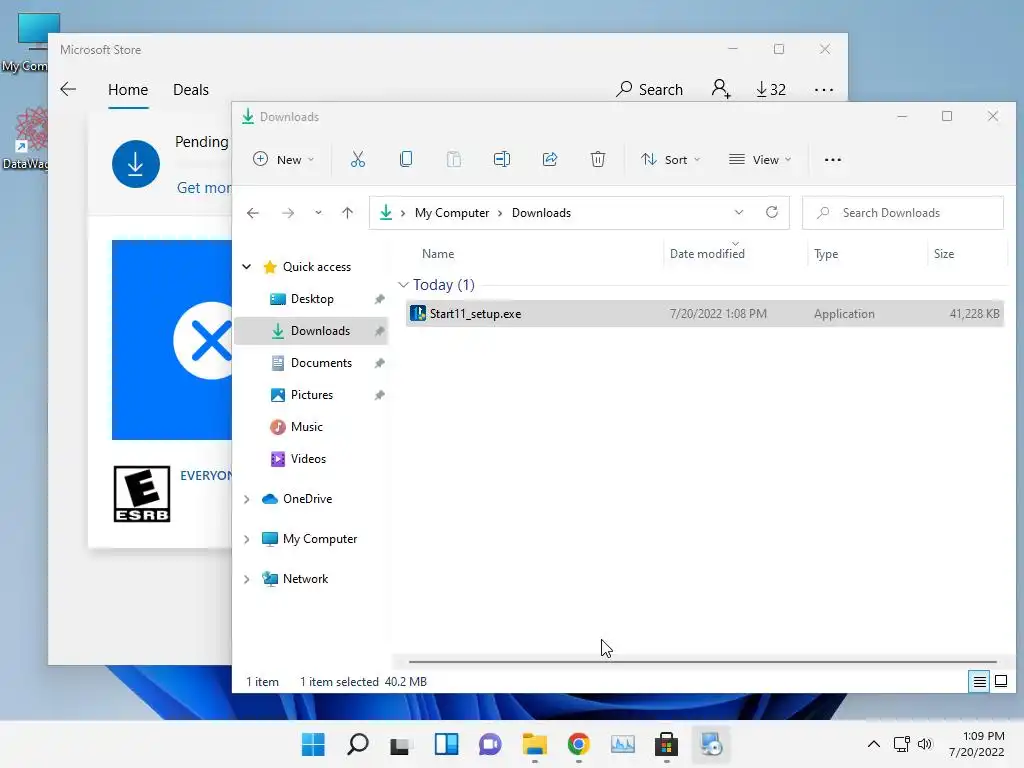Refresh the Downloads folder view
This screenshot has width=1024, height=768.
point(772,212)
